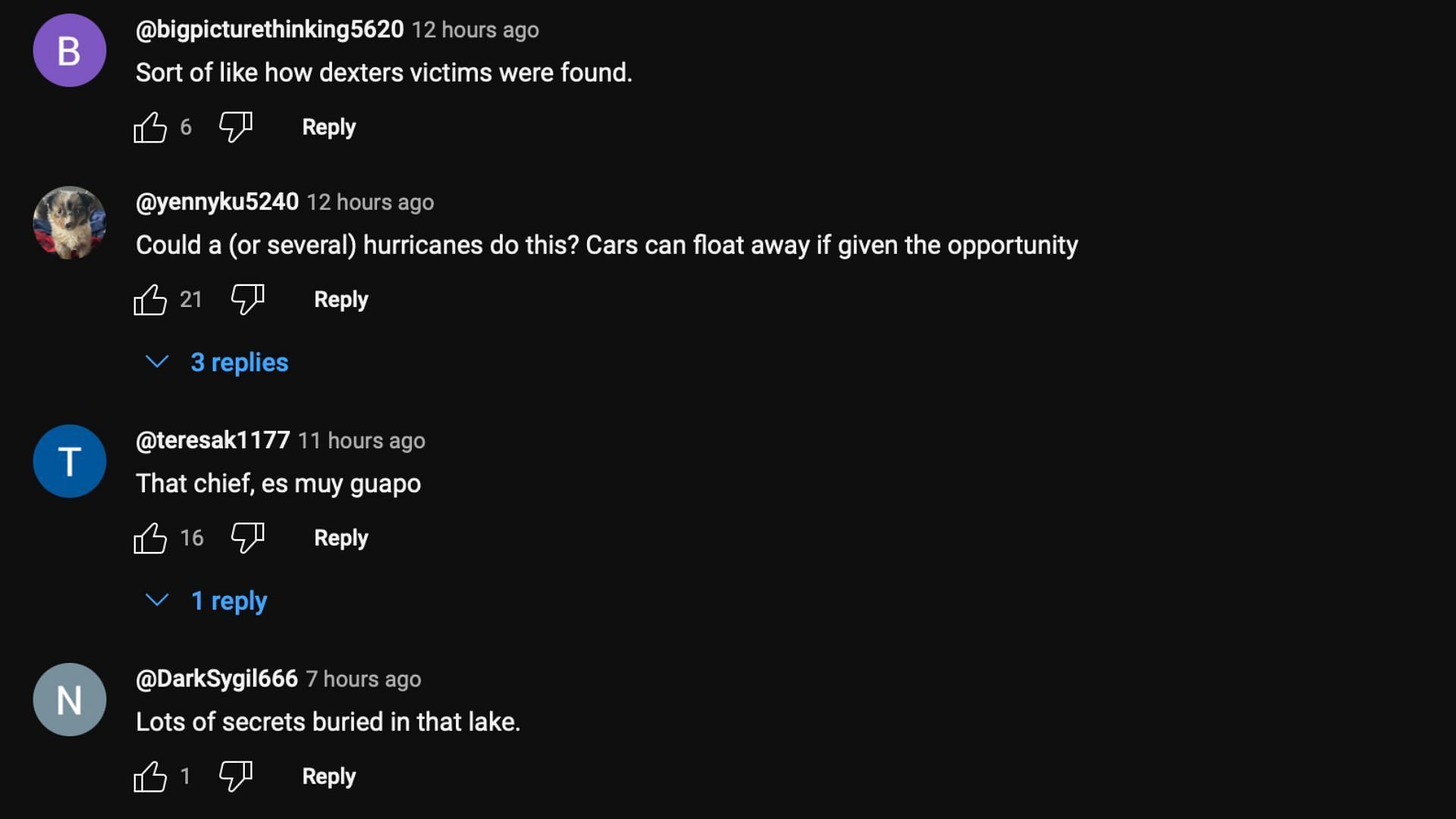The height and width of the screenshot is (819, 1456).
Task: Click yennyku5240's dog avatar picture
Action: pos(69,223)
